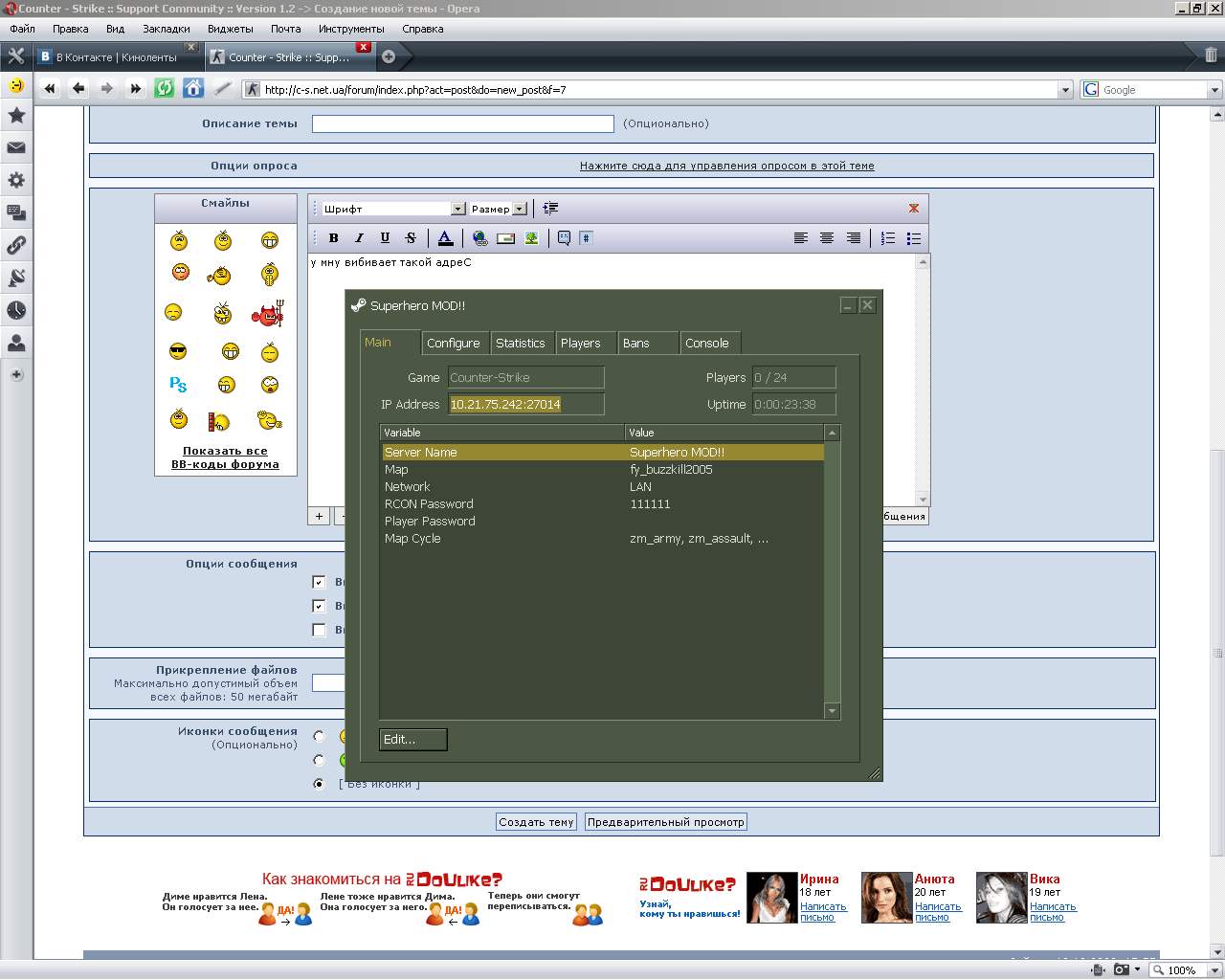The image size is (1225, 980).
Task: Click the Edit... button in server dialog
Action: (413, 739)
